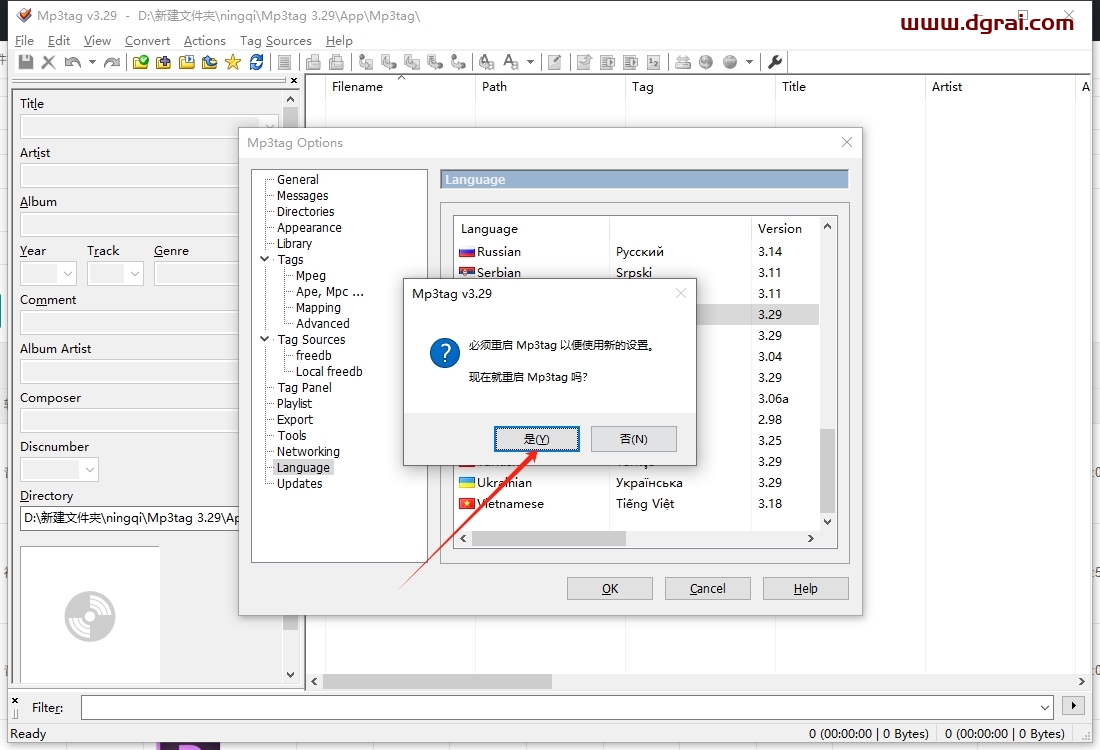Click Cancel in Mp3tag Options
This screenshot has height=750, width=1100.
click(x=707, y=589)
